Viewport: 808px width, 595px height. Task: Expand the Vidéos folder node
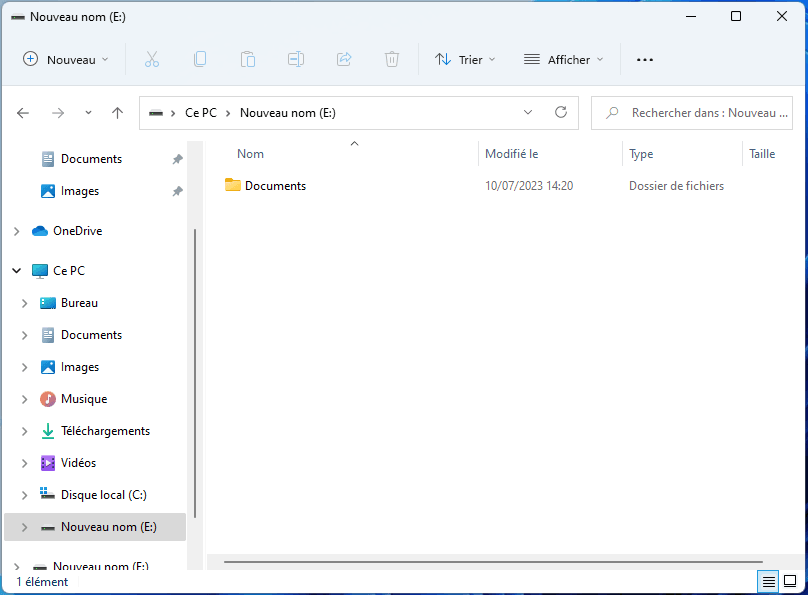tap(24, 463)
